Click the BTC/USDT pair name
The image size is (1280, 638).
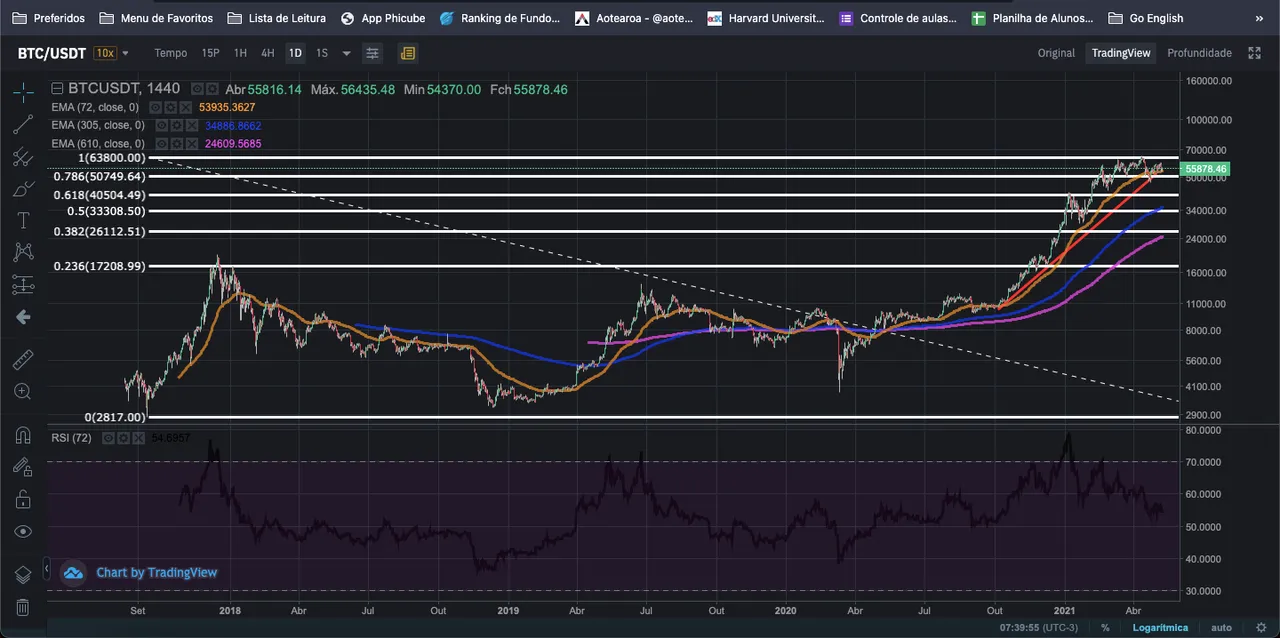tap(51, 53)
